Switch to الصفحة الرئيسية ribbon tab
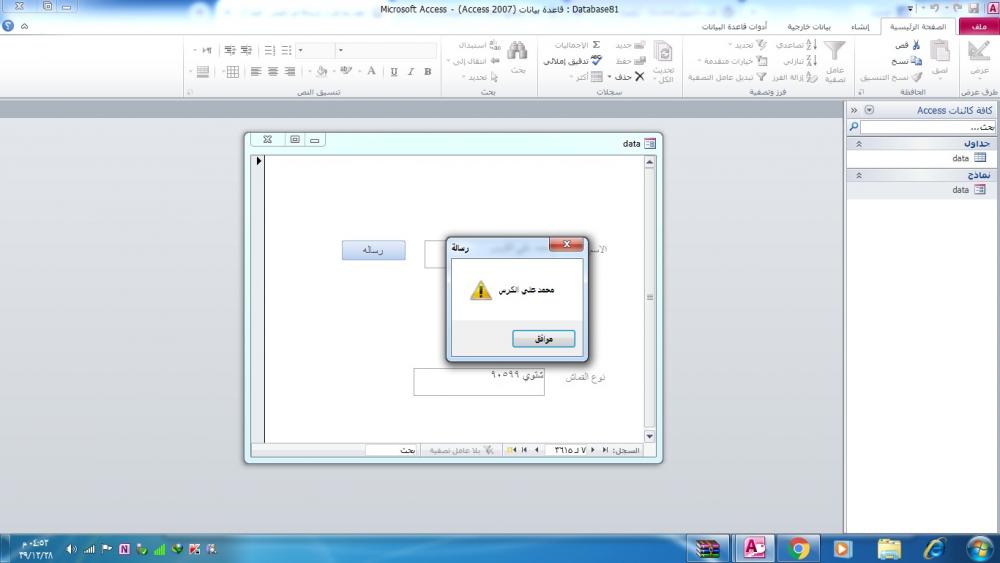Viewport: 1000px width, 563px height. [918, 26]
